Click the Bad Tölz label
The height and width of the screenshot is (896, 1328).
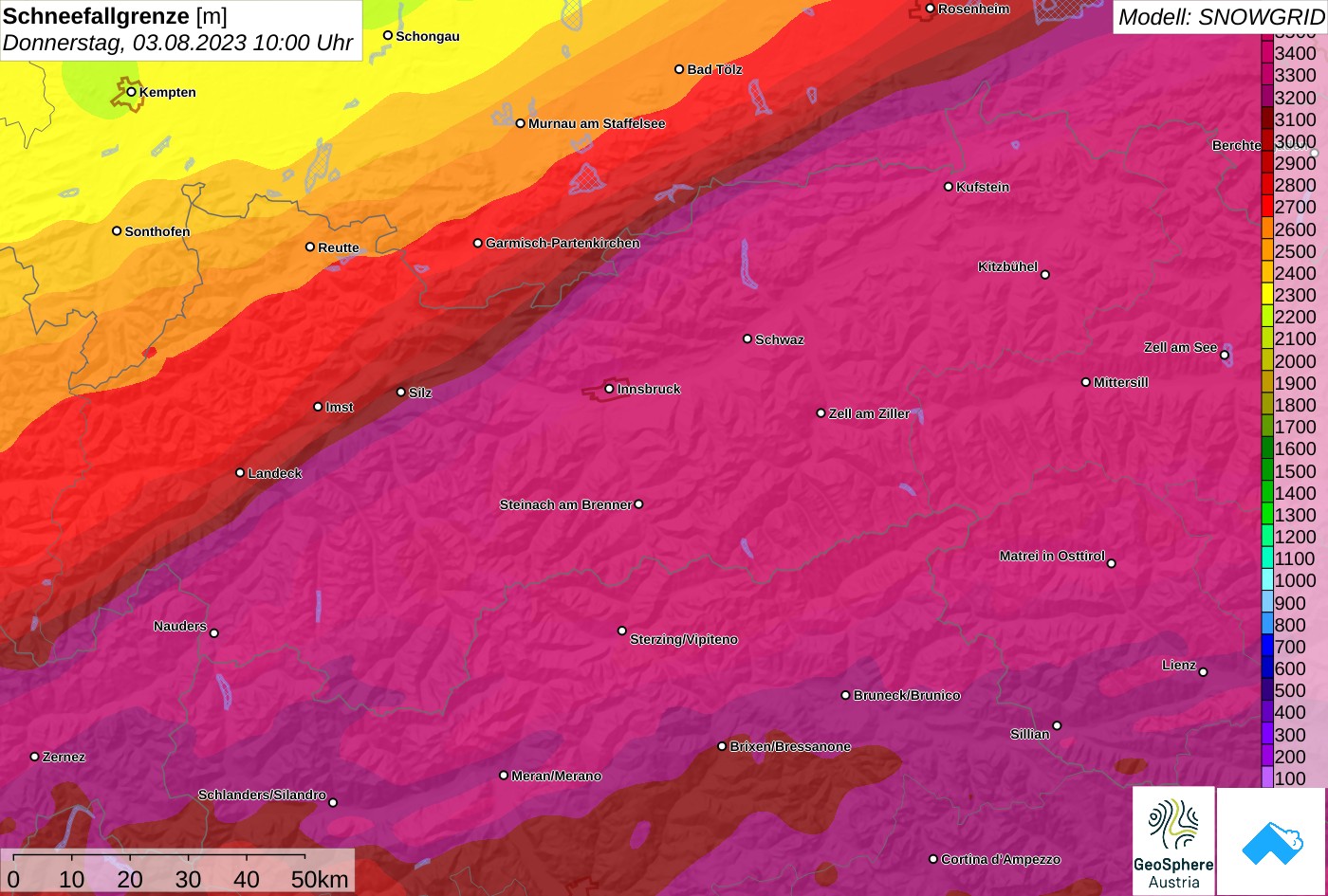(x=714, y=69)
